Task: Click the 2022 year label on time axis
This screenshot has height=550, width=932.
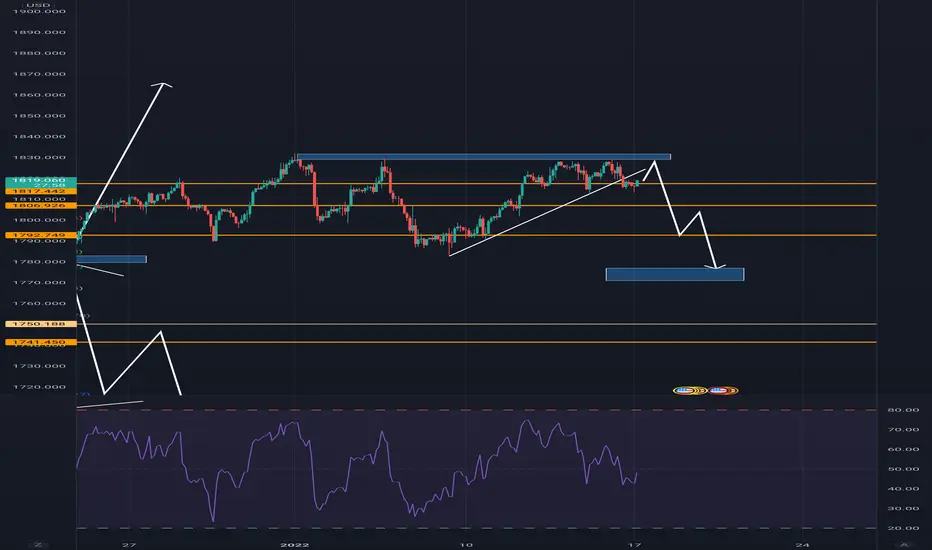Action: tap(295, 545)
